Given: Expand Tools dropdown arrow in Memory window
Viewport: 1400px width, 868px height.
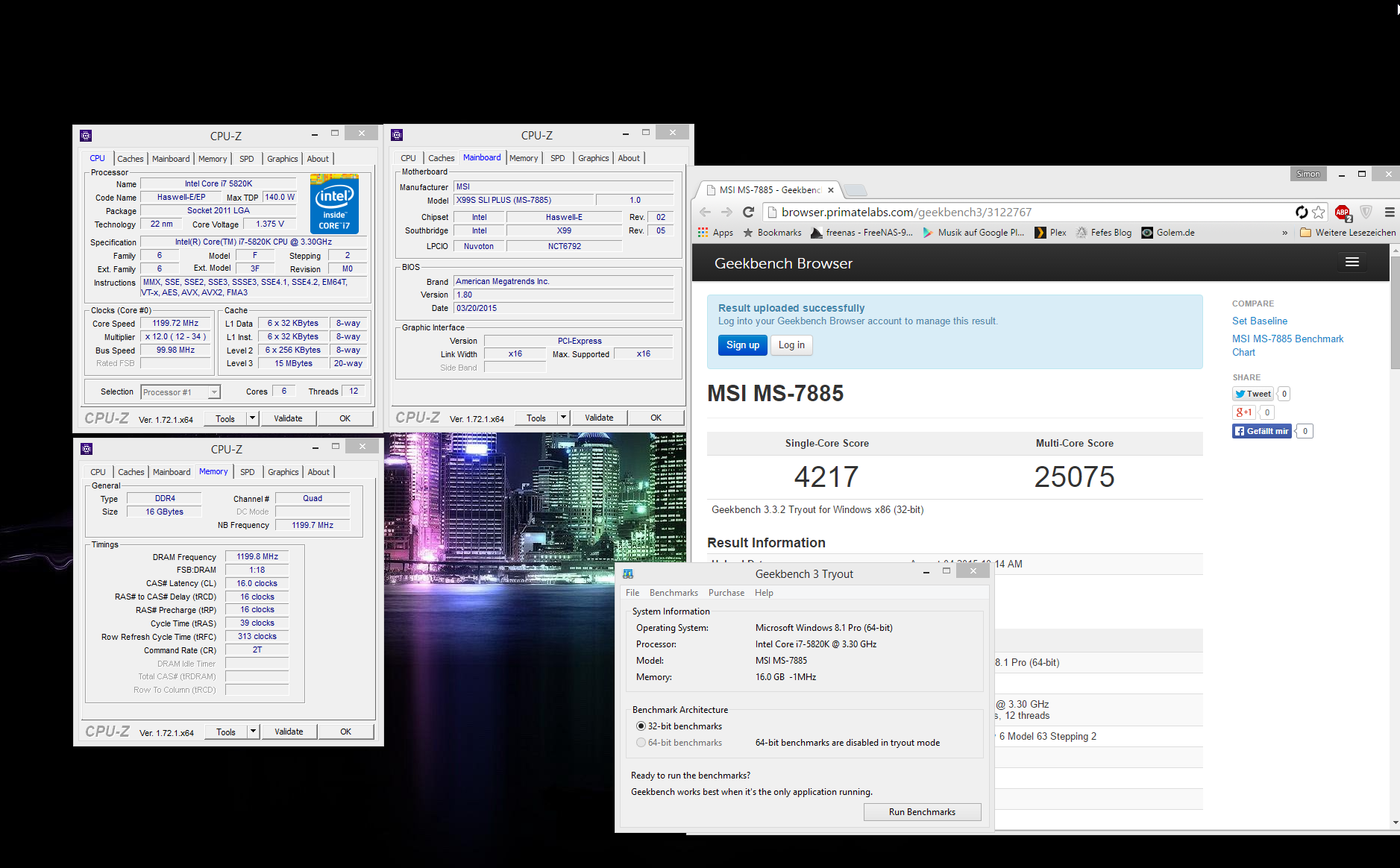Looking at the screenshot, I should coord(253,732).
